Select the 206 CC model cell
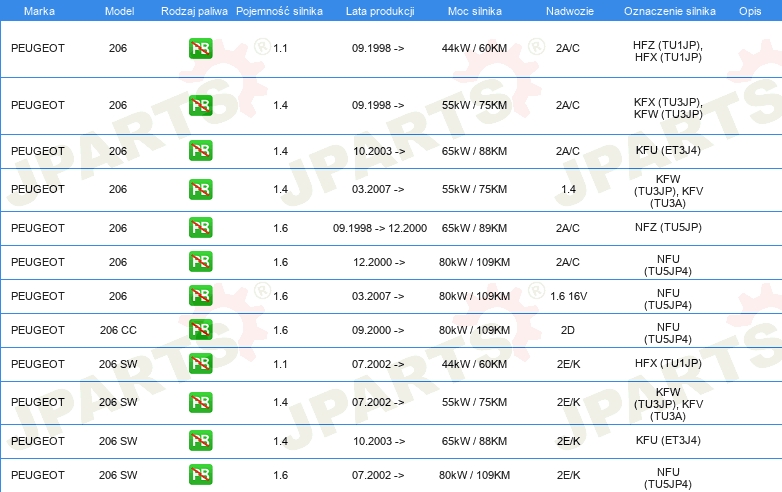 point(118,330)
